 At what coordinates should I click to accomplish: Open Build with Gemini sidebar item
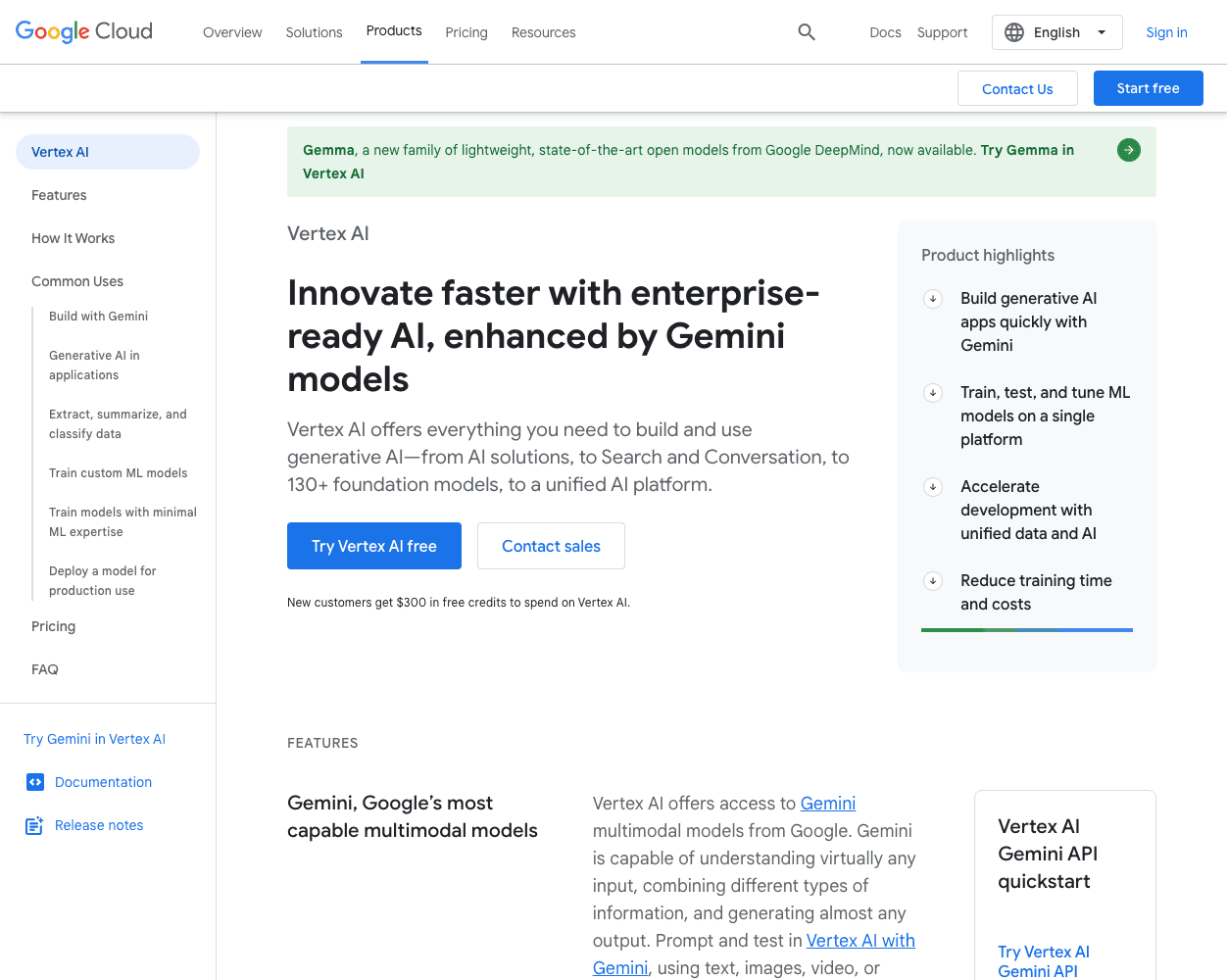(x=98, y=317)
